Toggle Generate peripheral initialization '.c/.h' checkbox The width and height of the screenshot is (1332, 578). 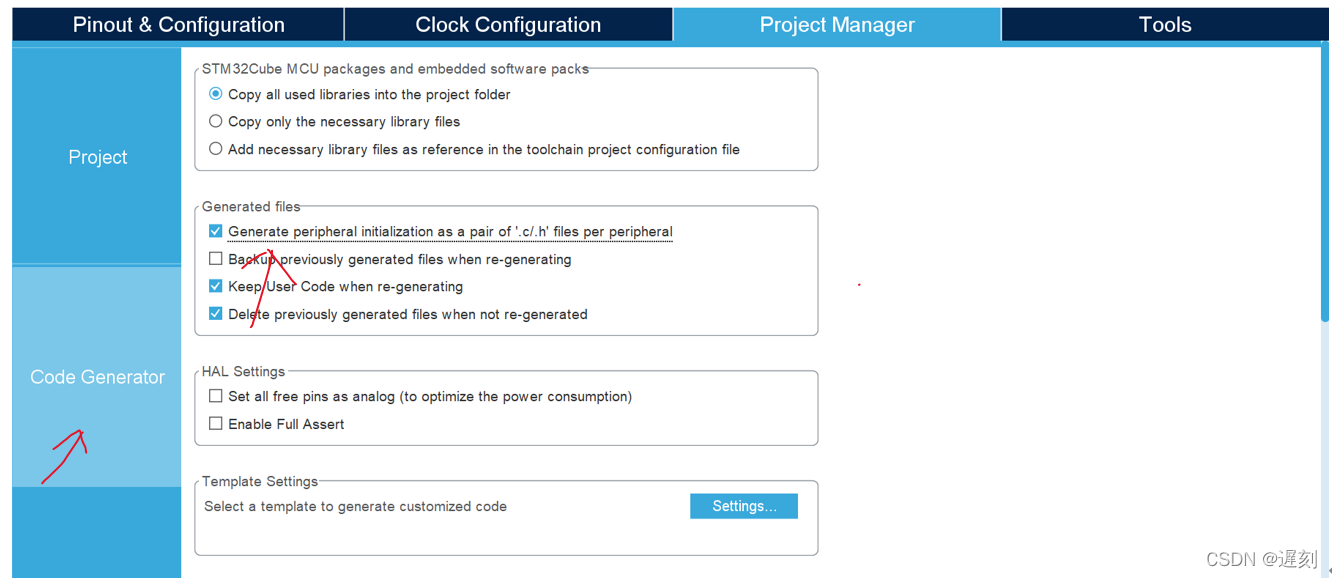click(215, 231)
